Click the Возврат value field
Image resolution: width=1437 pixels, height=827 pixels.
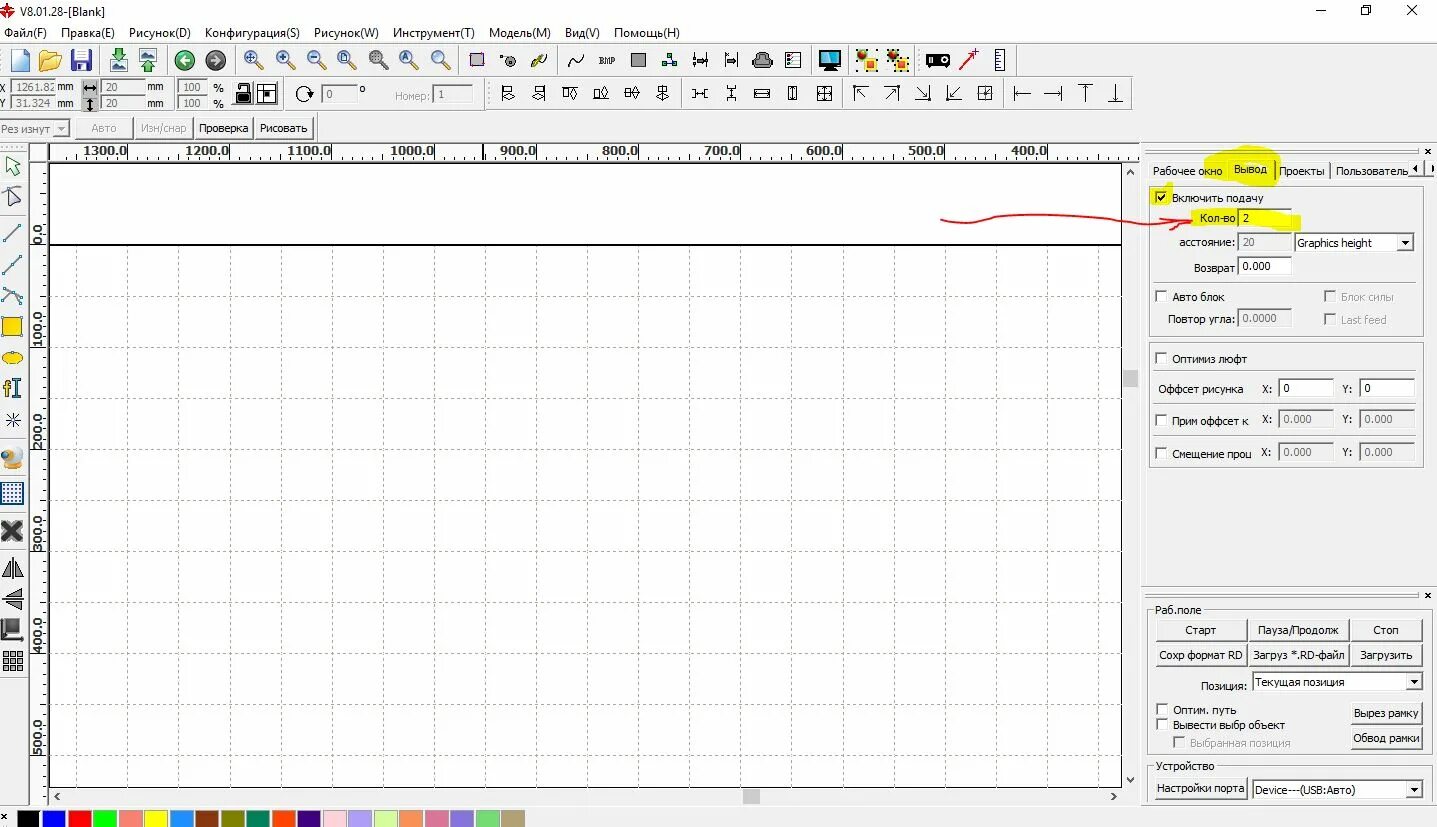coord(1265,266)
